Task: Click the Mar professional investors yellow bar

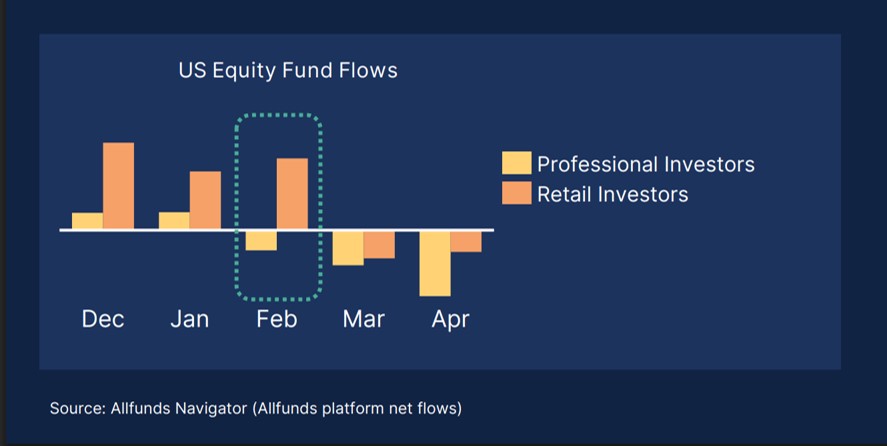Action: 348,248
